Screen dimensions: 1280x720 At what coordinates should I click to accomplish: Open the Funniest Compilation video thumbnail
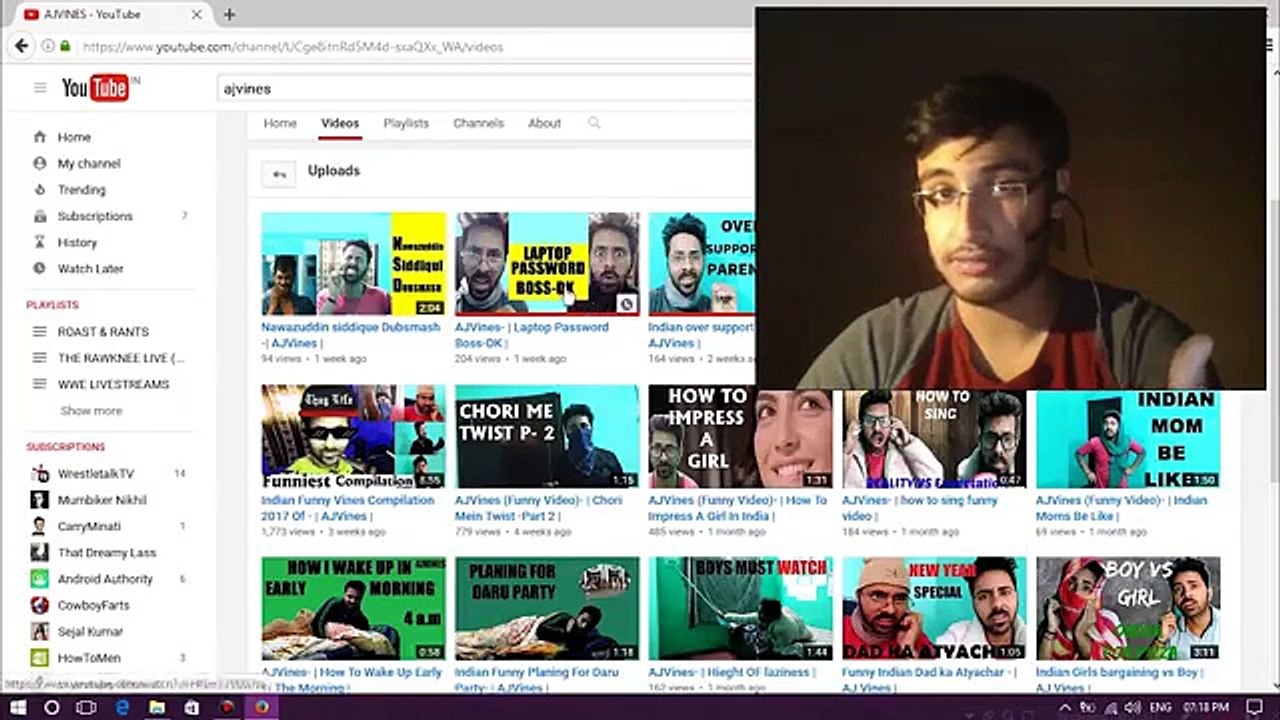(354, 436)
